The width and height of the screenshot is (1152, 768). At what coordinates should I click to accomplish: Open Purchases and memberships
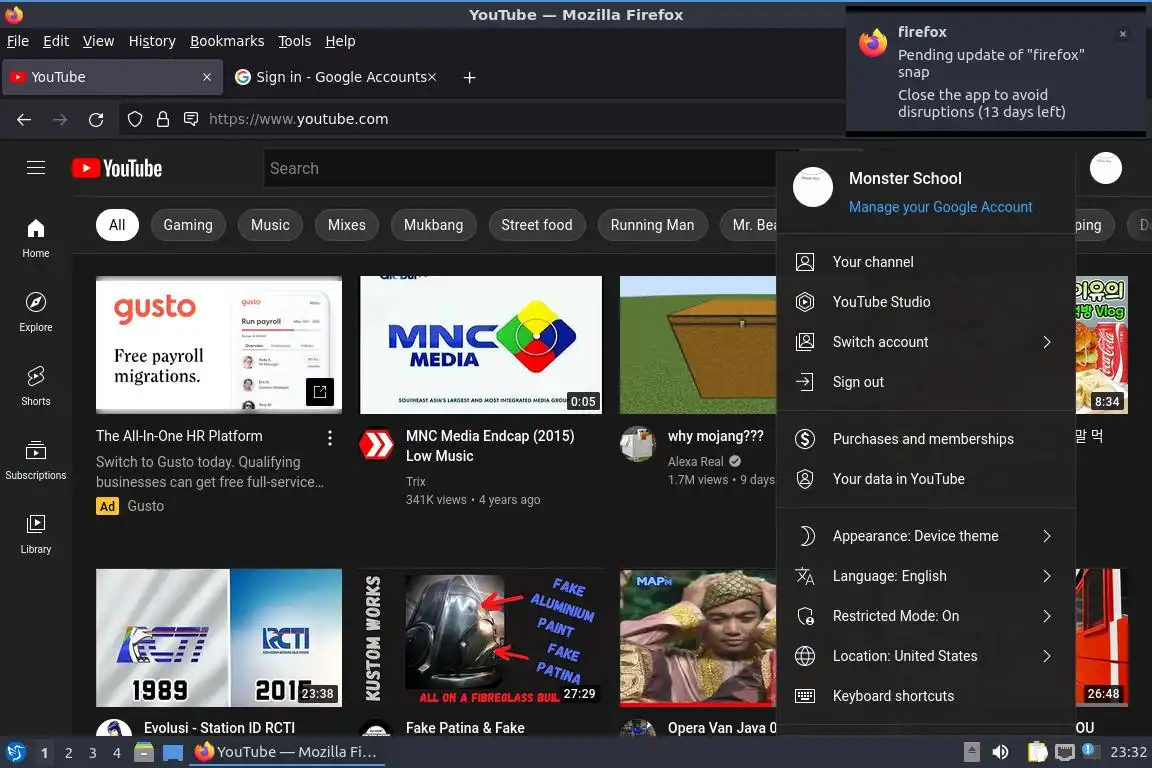point(925,439)
